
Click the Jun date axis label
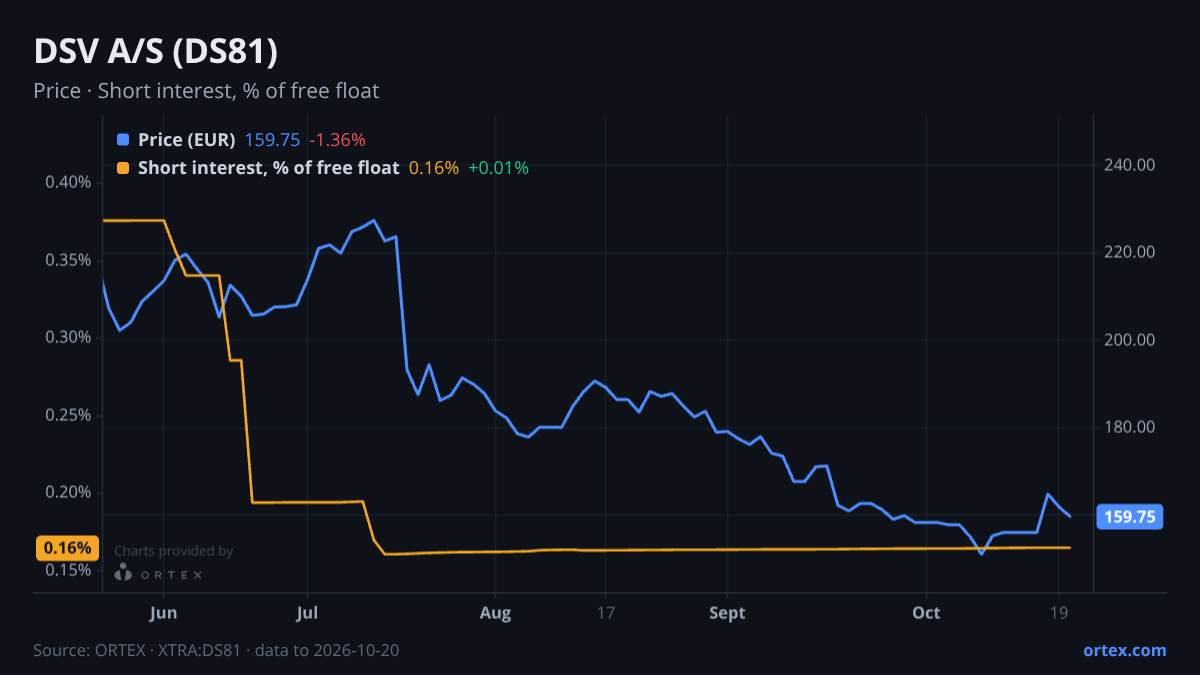163,613
